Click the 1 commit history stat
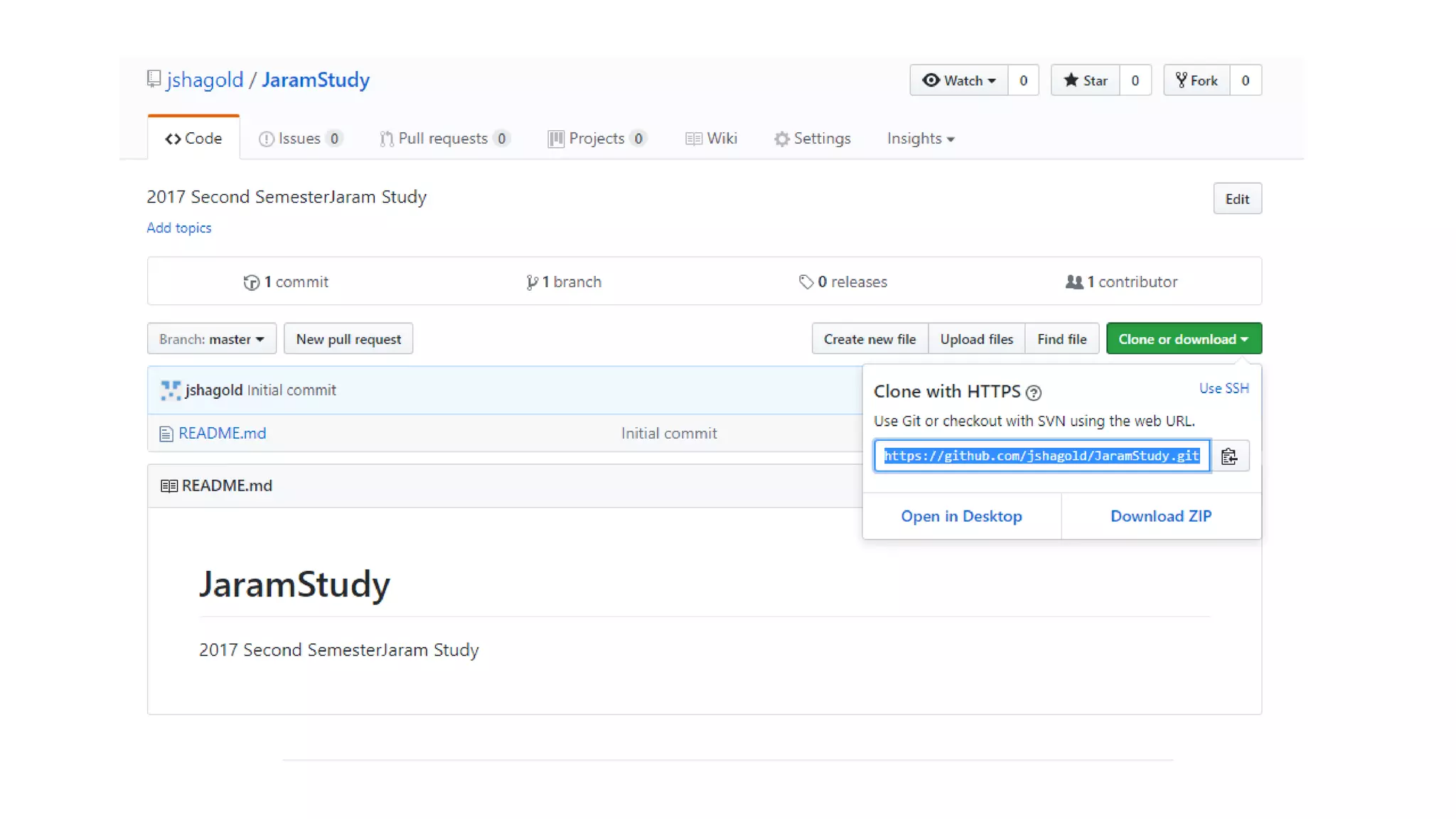Screen dimensions: 1456x819 [286, 282]
